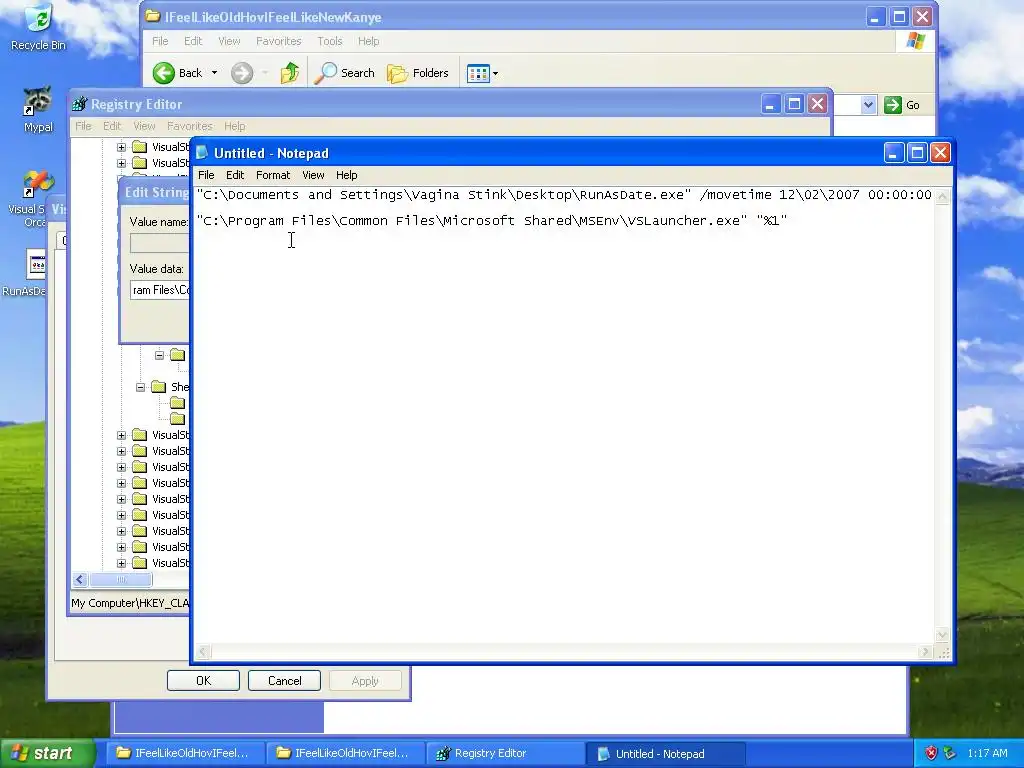This screenshot has height=768, width=1024.
Task: Open the Explorer address bar dropdown
Action: point(868,105)
